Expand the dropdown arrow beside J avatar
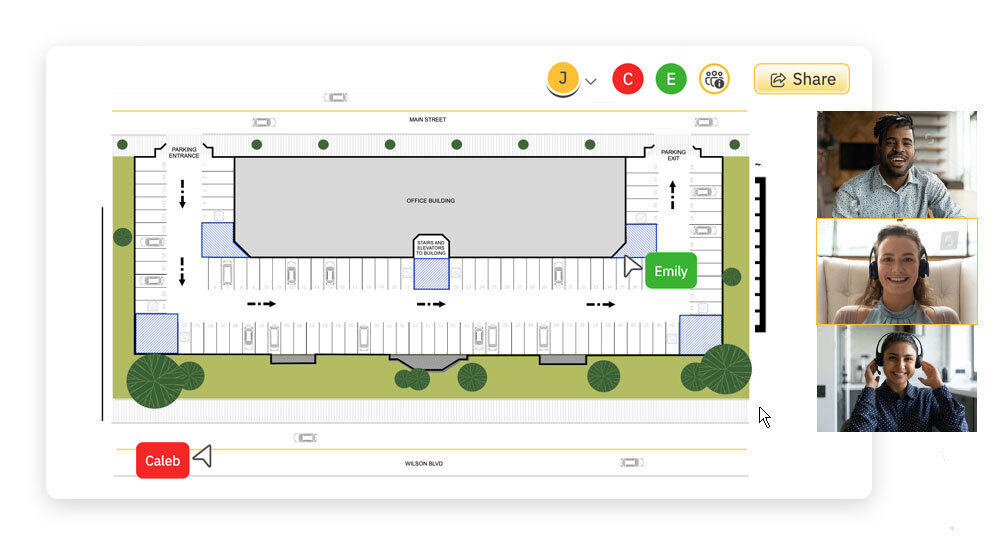 pos(591,82)
